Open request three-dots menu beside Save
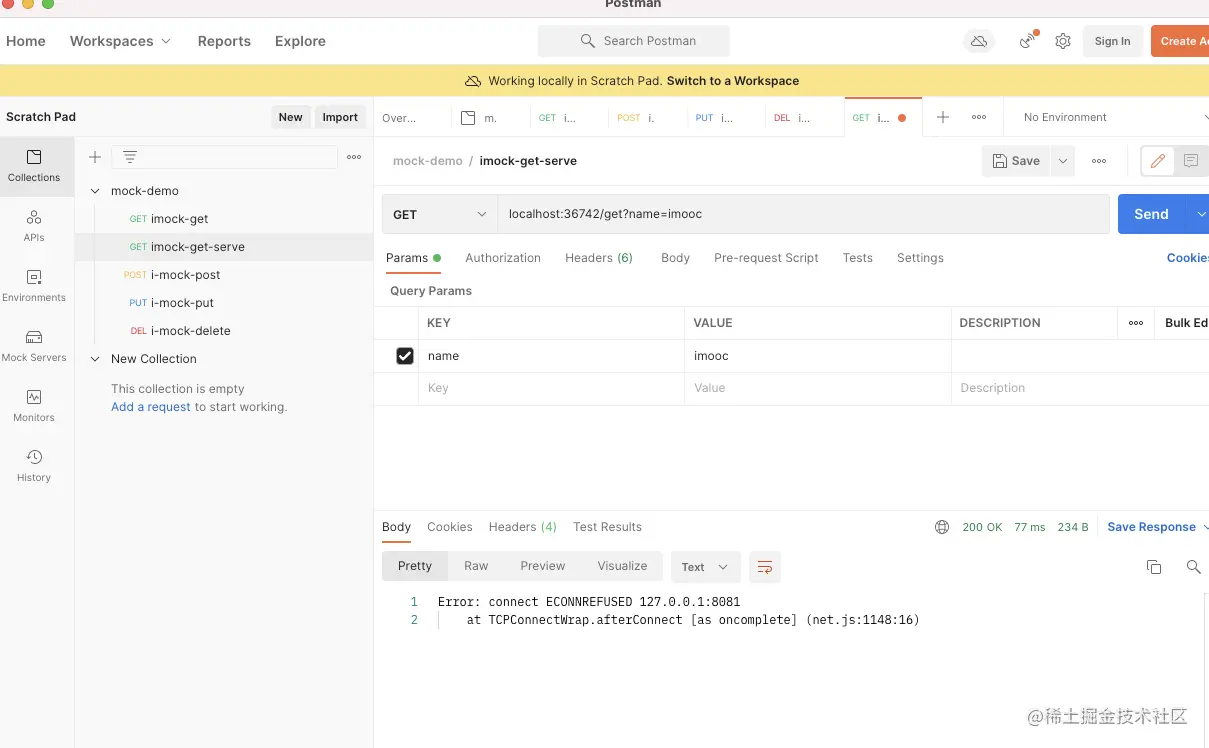Screen dimensions: 1209x748 [x=1099, y=161]
